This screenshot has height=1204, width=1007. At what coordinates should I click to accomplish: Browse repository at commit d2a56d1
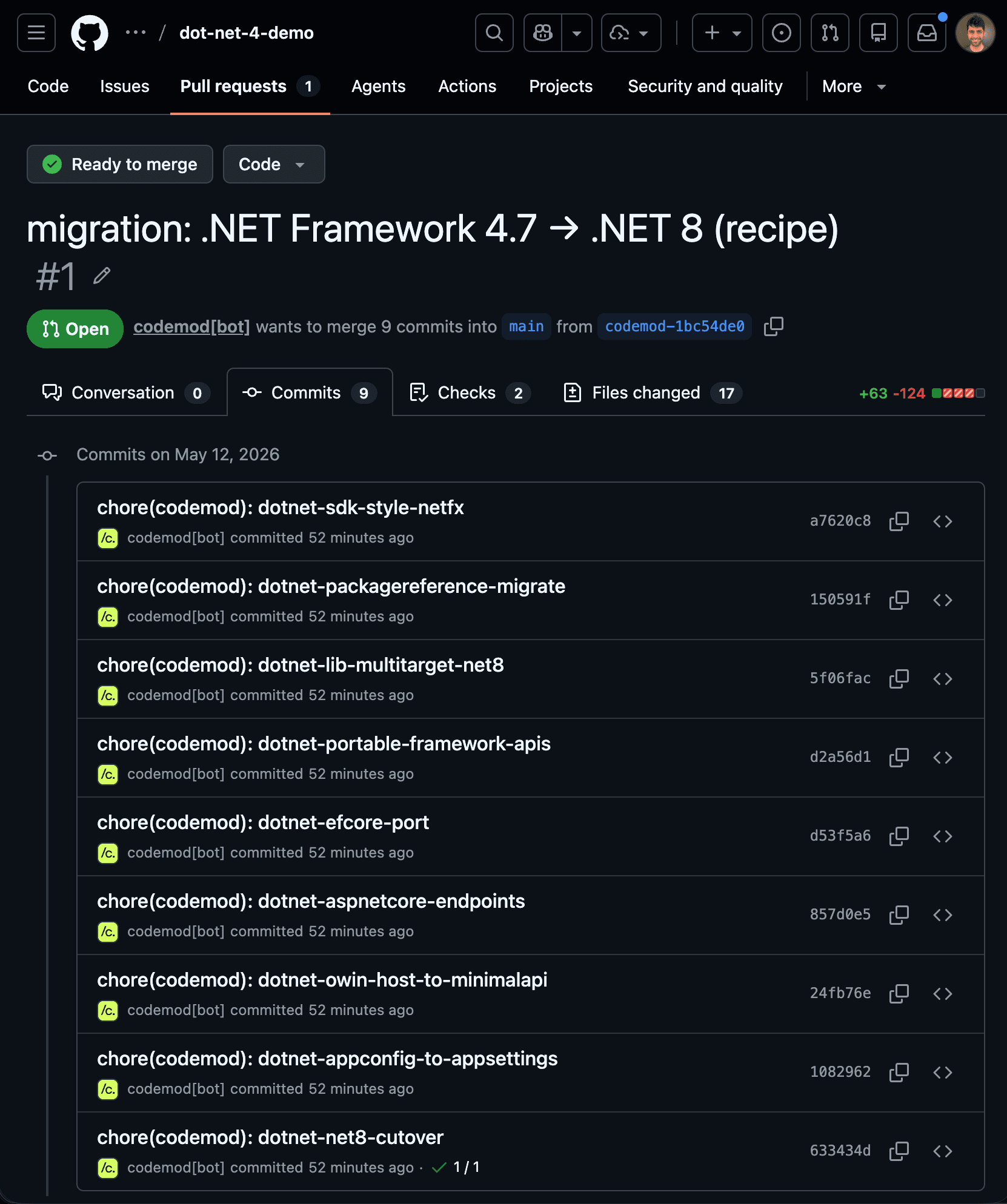click(943, 758)
